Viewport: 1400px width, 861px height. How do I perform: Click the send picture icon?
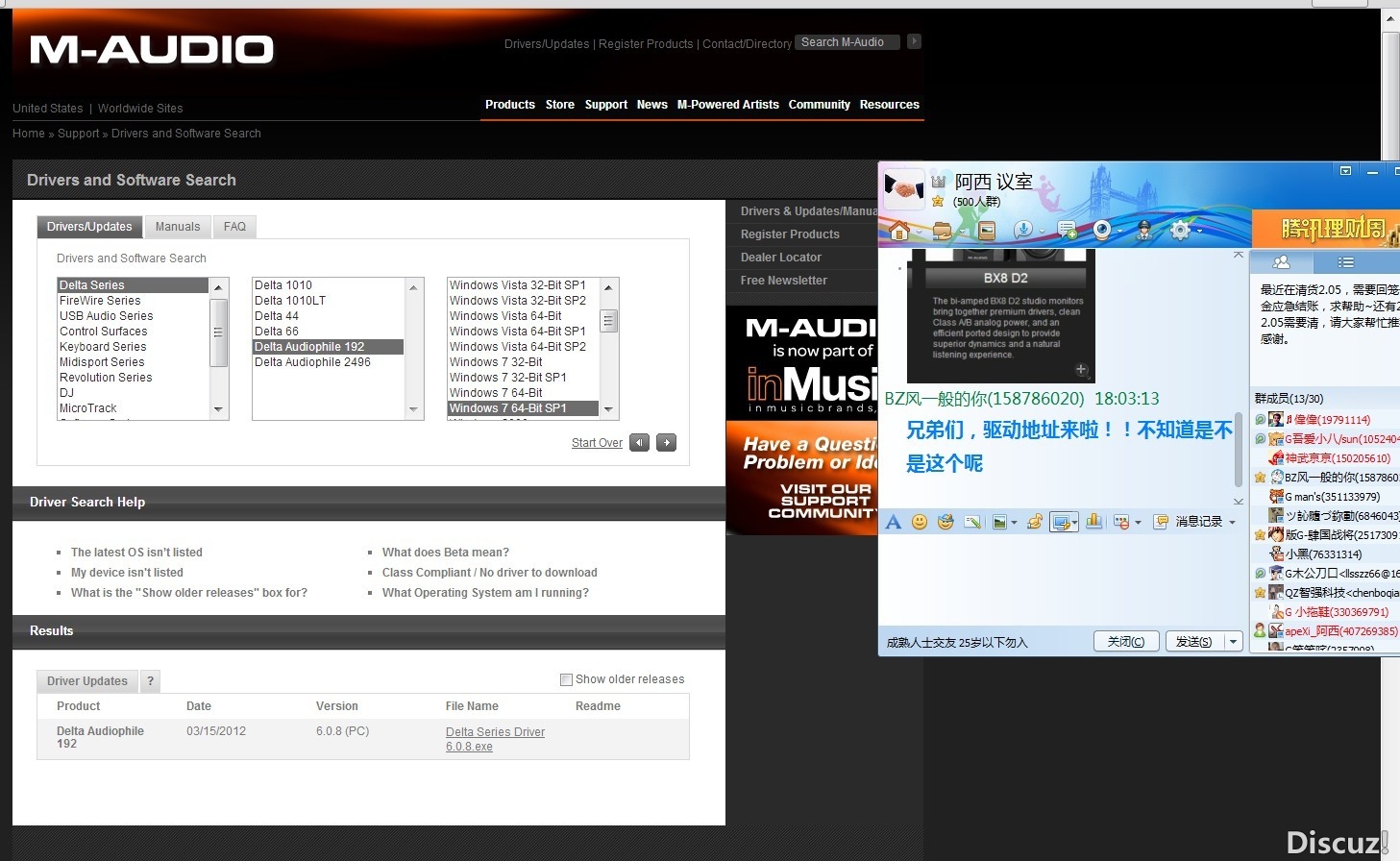[999, 522]
